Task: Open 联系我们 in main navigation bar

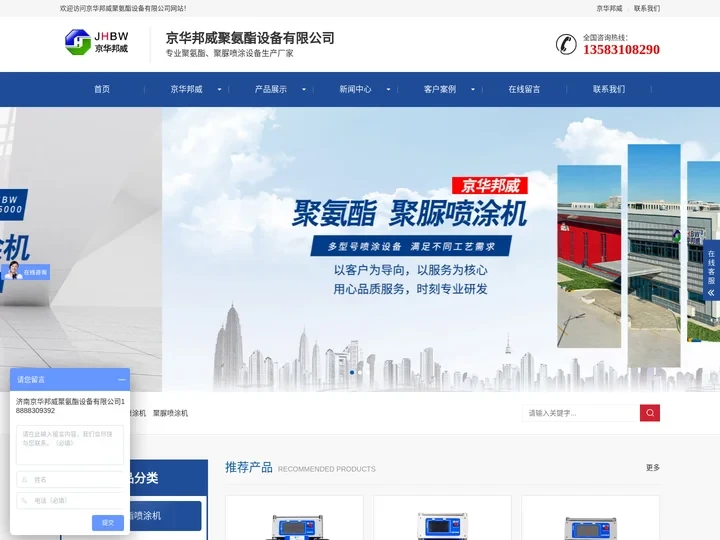Action: (x=609, y=89)
